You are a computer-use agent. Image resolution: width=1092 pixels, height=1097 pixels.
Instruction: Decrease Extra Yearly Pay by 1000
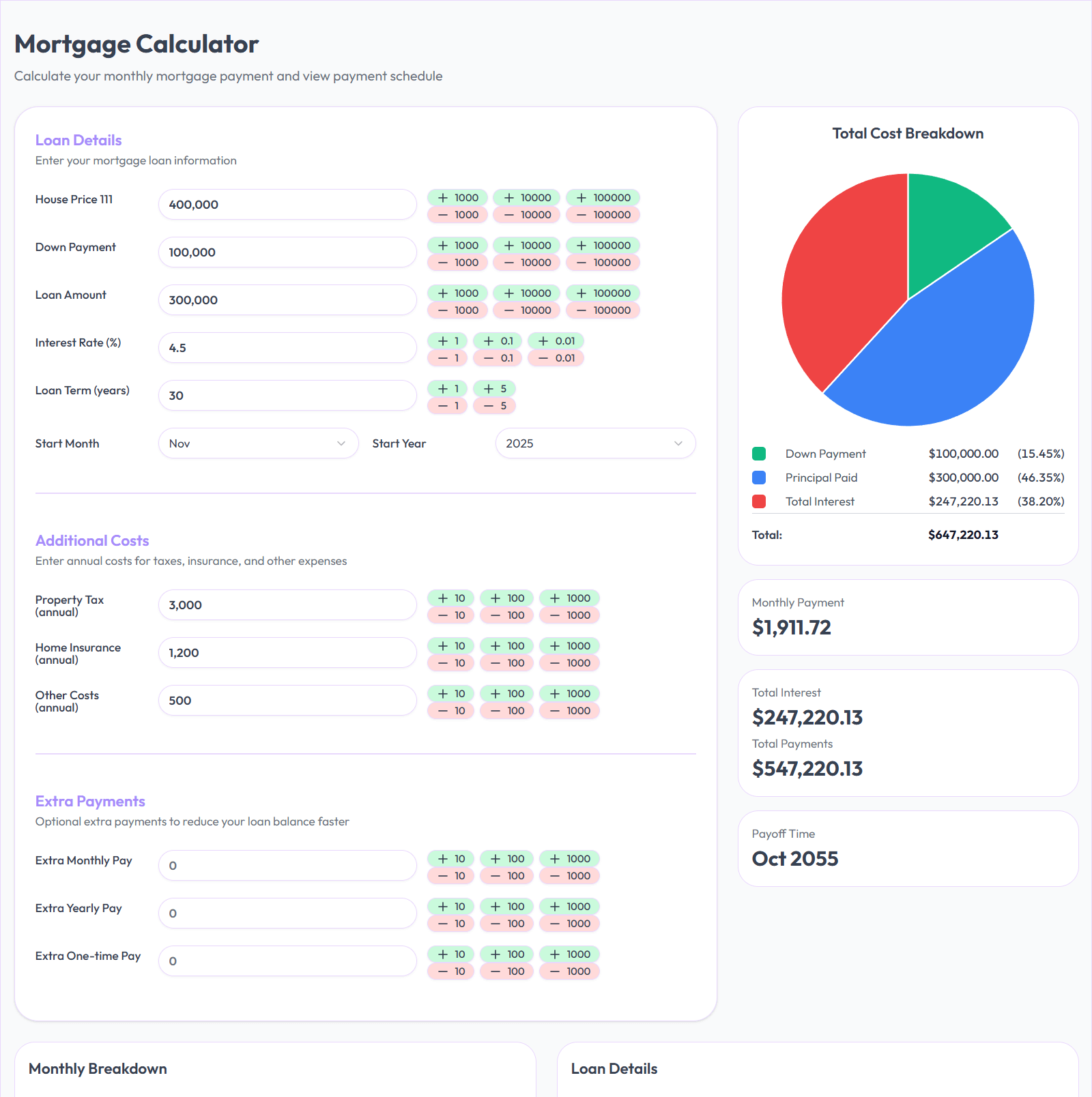click(569, 923)
